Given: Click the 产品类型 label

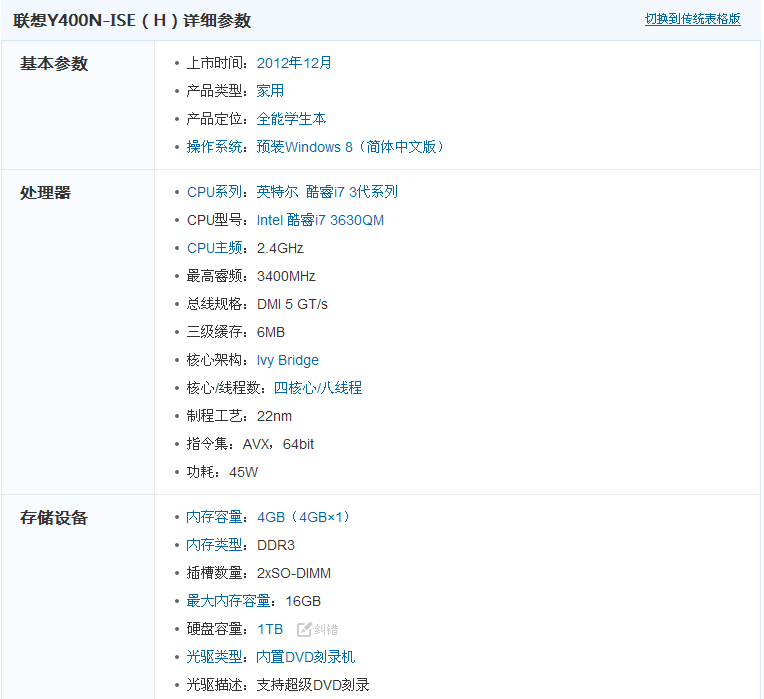Looking at the screenshot, I should click(214, 91).
